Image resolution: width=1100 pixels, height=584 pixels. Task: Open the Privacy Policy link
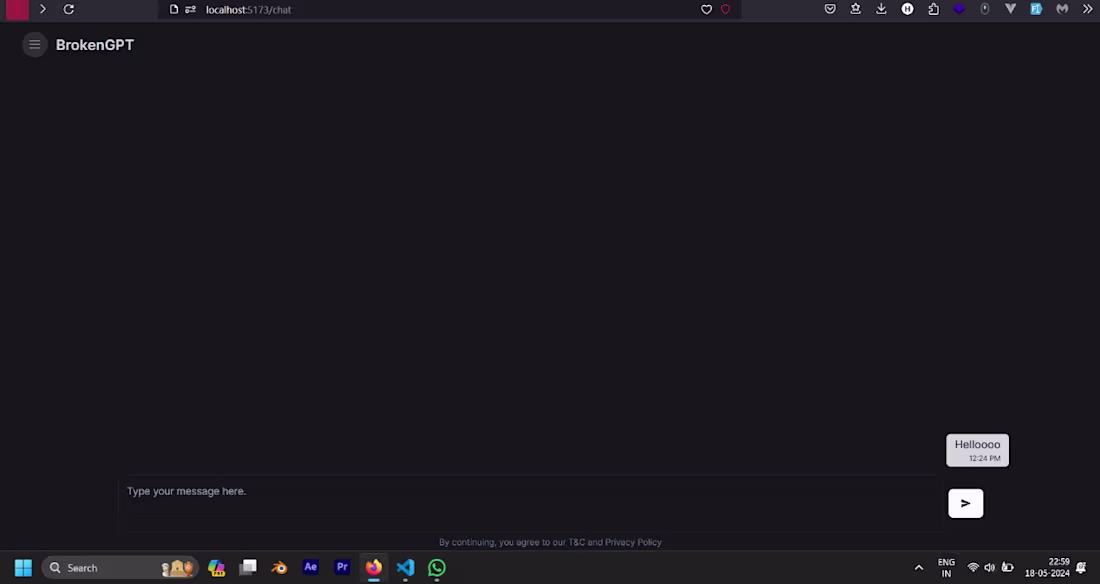[x=634, y=541]
